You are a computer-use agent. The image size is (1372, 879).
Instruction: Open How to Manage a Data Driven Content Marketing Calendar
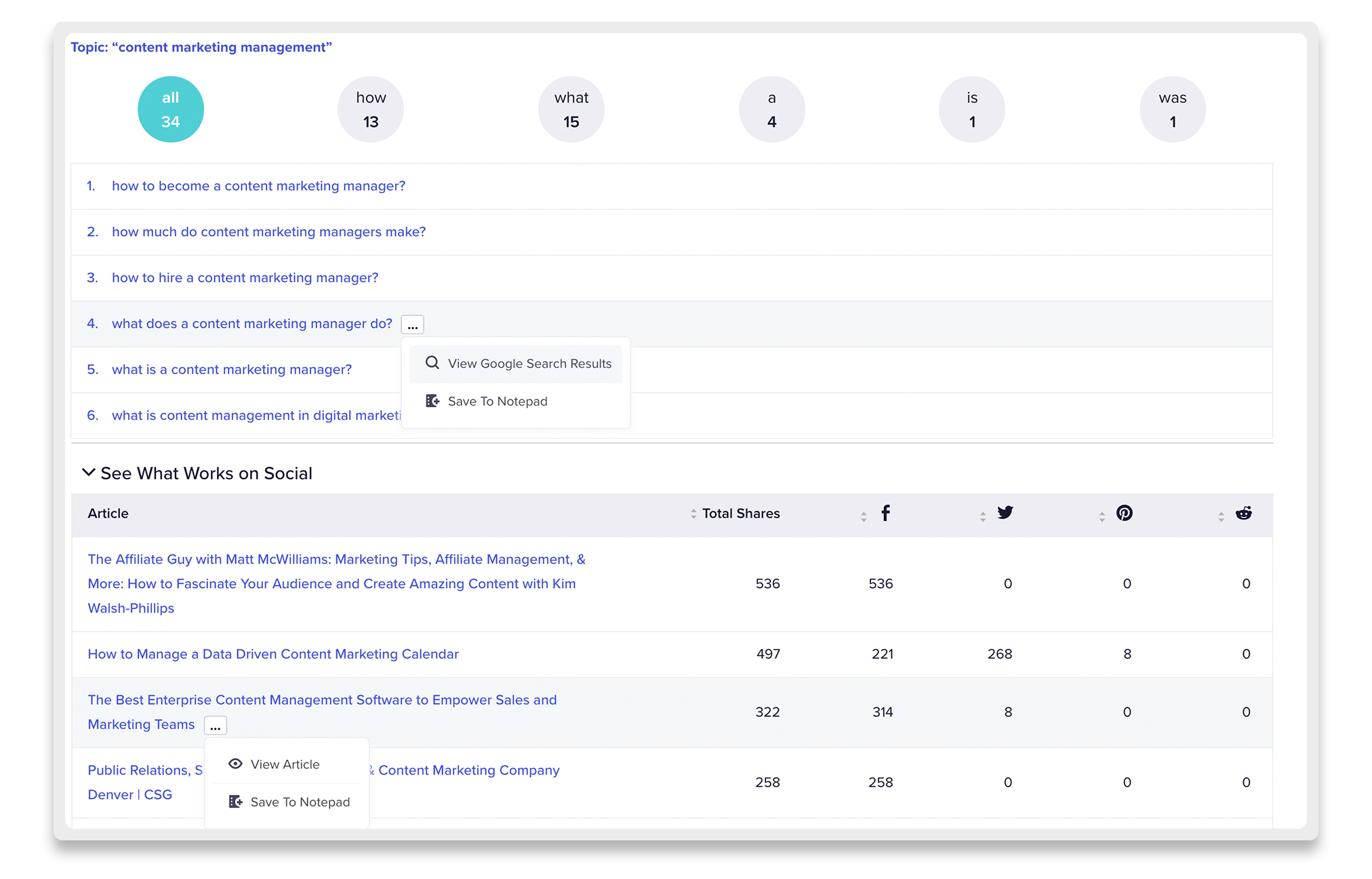(x=273, y=655)
